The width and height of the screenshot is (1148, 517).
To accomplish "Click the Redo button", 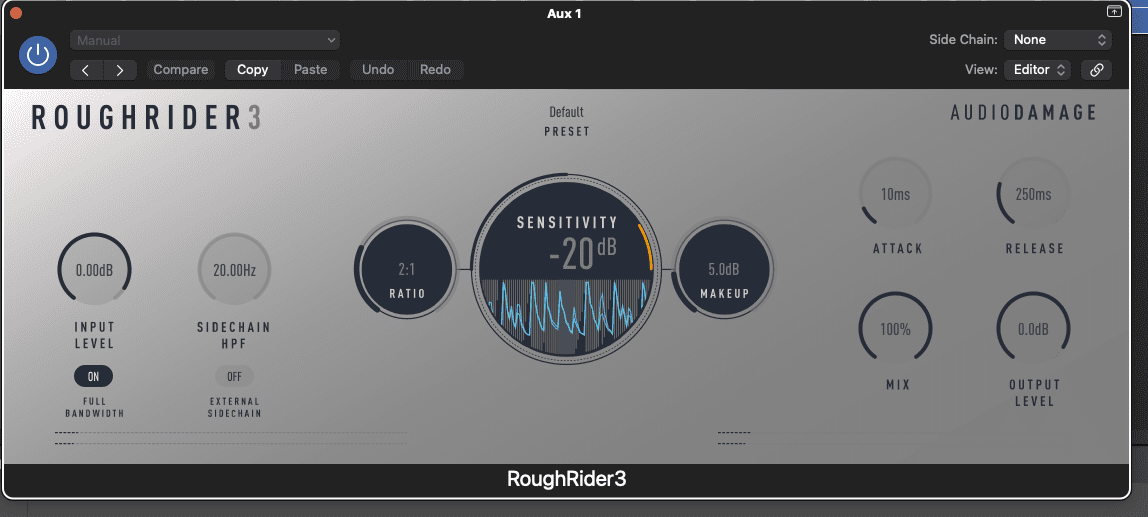I will [435, 70].
